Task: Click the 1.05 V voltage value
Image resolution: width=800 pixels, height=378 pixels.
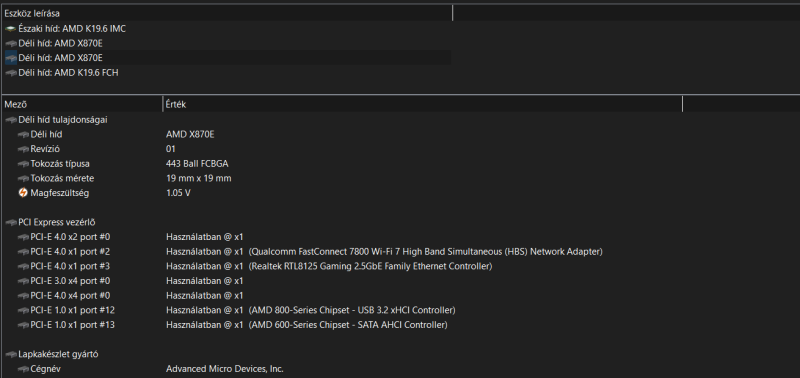Action: point(179,193)
